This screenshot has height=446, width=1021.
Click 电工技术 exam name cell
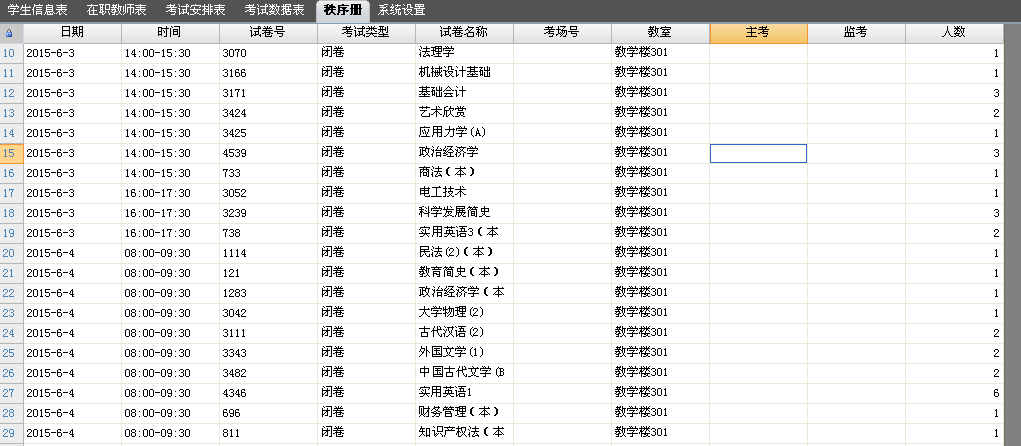(464, 193)
